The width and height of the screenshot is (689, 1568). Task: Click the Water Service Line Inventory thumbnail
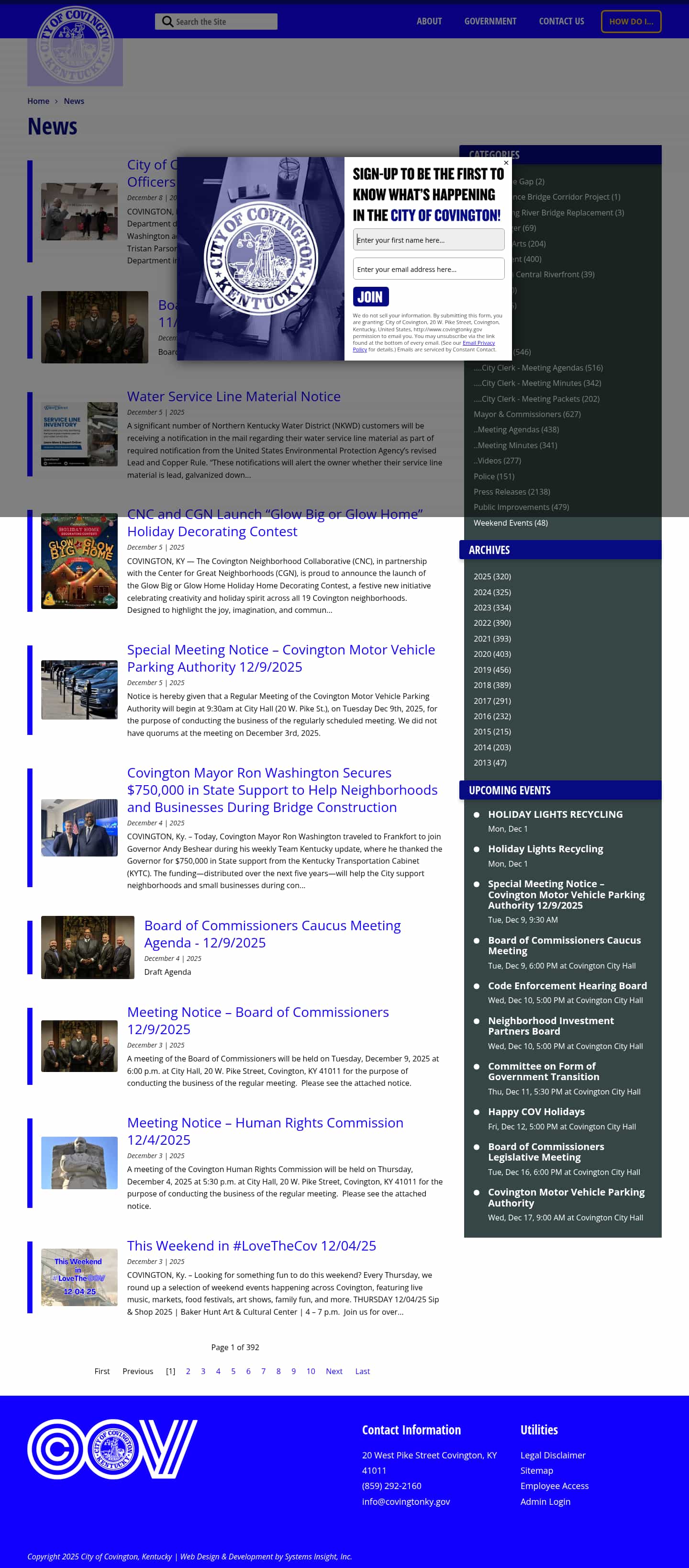79,434
